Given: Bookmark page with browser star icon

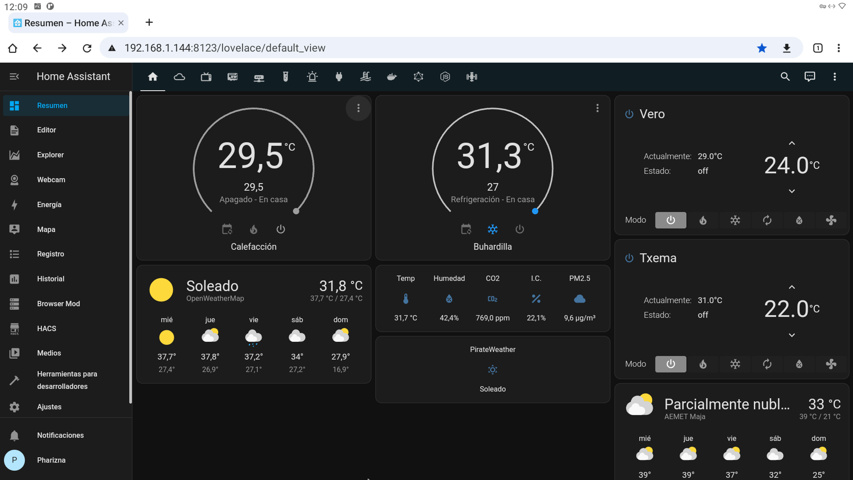Looking at the screenshot, I should [x=762, y=48].
